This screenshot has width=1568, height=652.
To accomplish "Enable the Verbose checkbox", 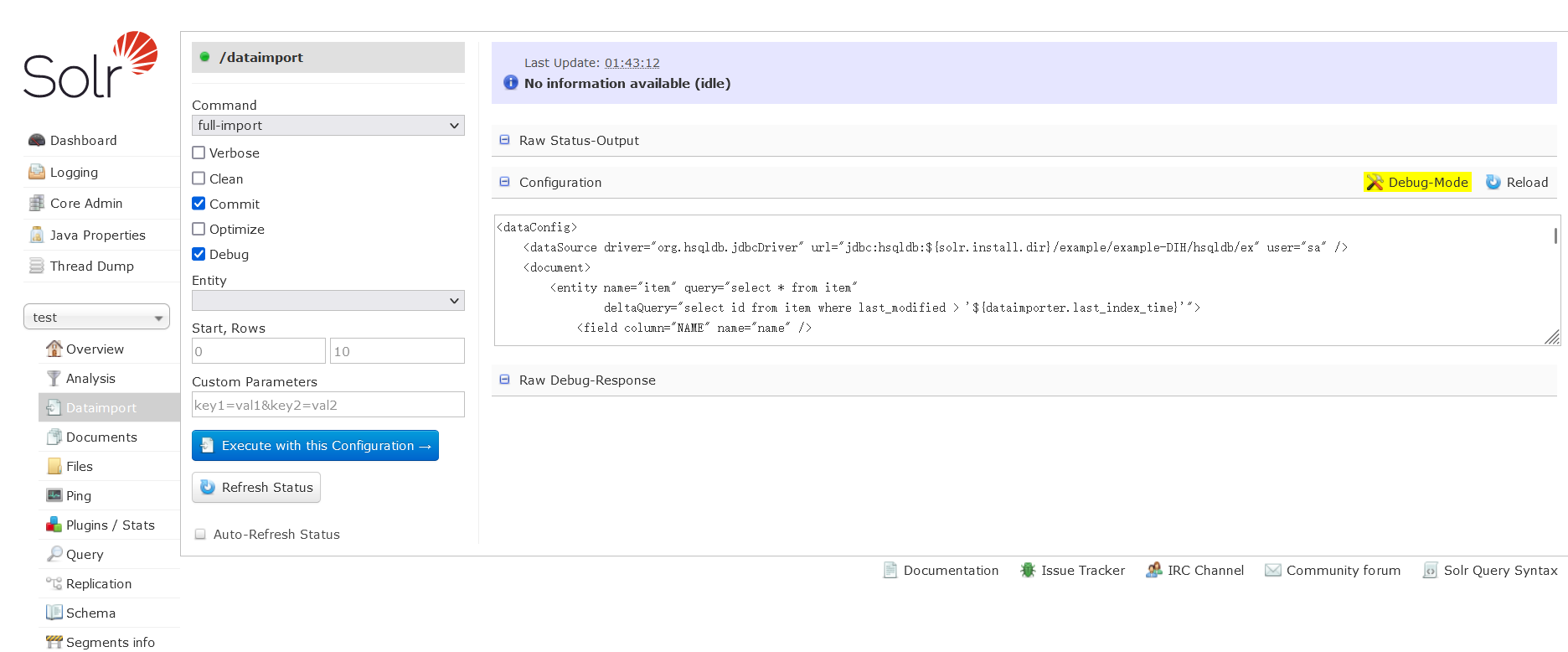I will (199, 153).
